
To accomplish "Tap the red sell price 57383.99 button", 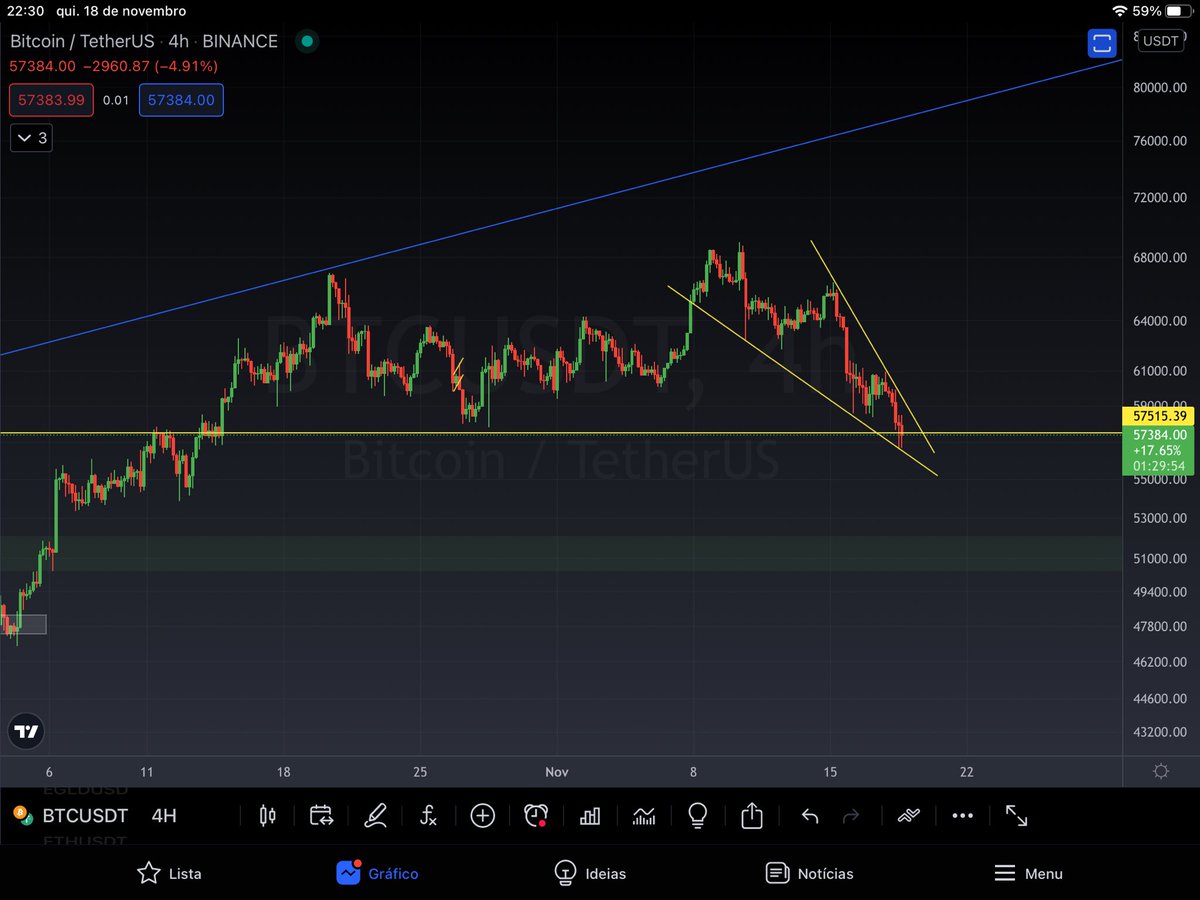I will click(x=52, y=100).
